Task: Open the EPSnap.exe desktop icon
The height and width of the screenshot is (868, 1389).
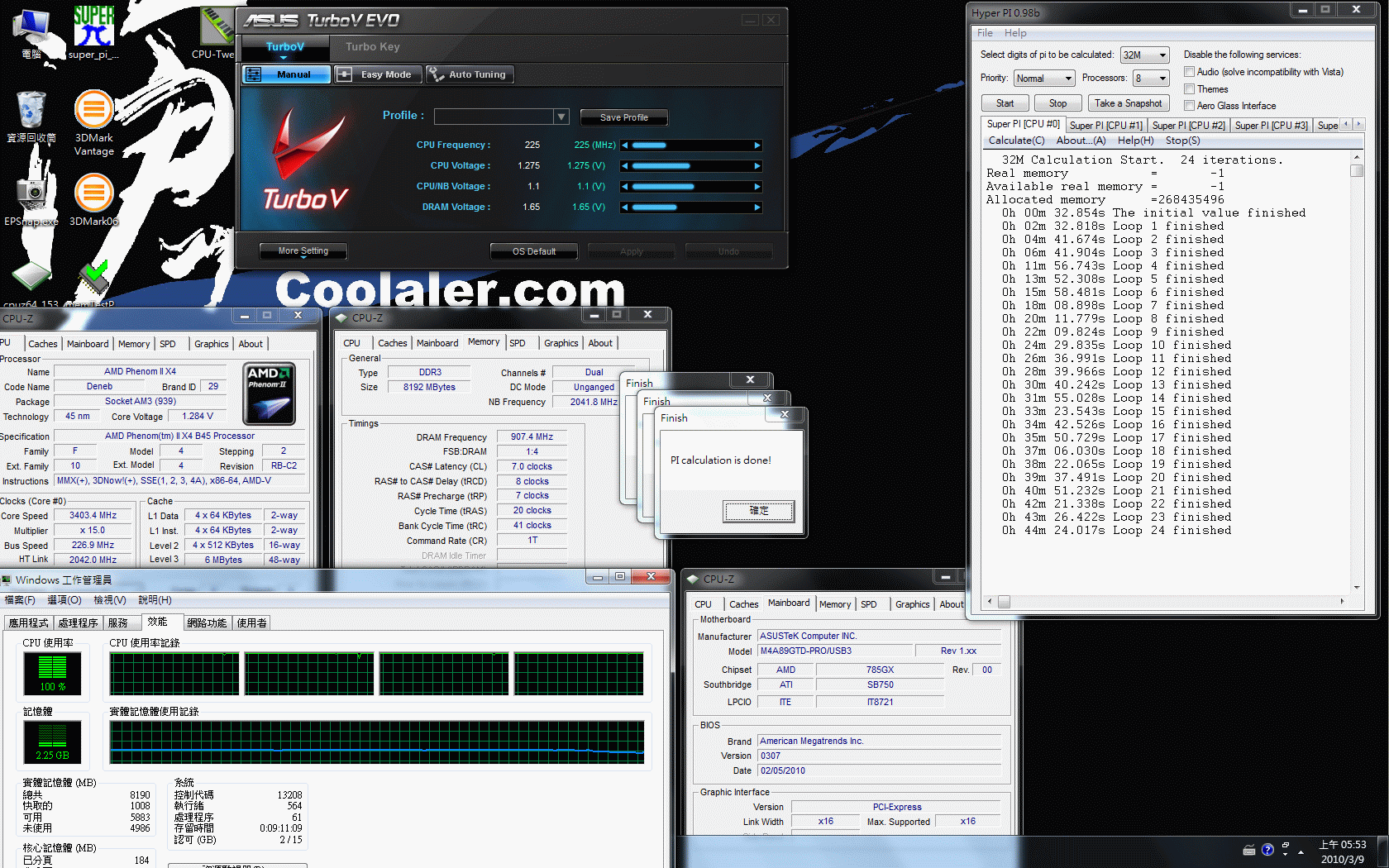Action: 31,200
